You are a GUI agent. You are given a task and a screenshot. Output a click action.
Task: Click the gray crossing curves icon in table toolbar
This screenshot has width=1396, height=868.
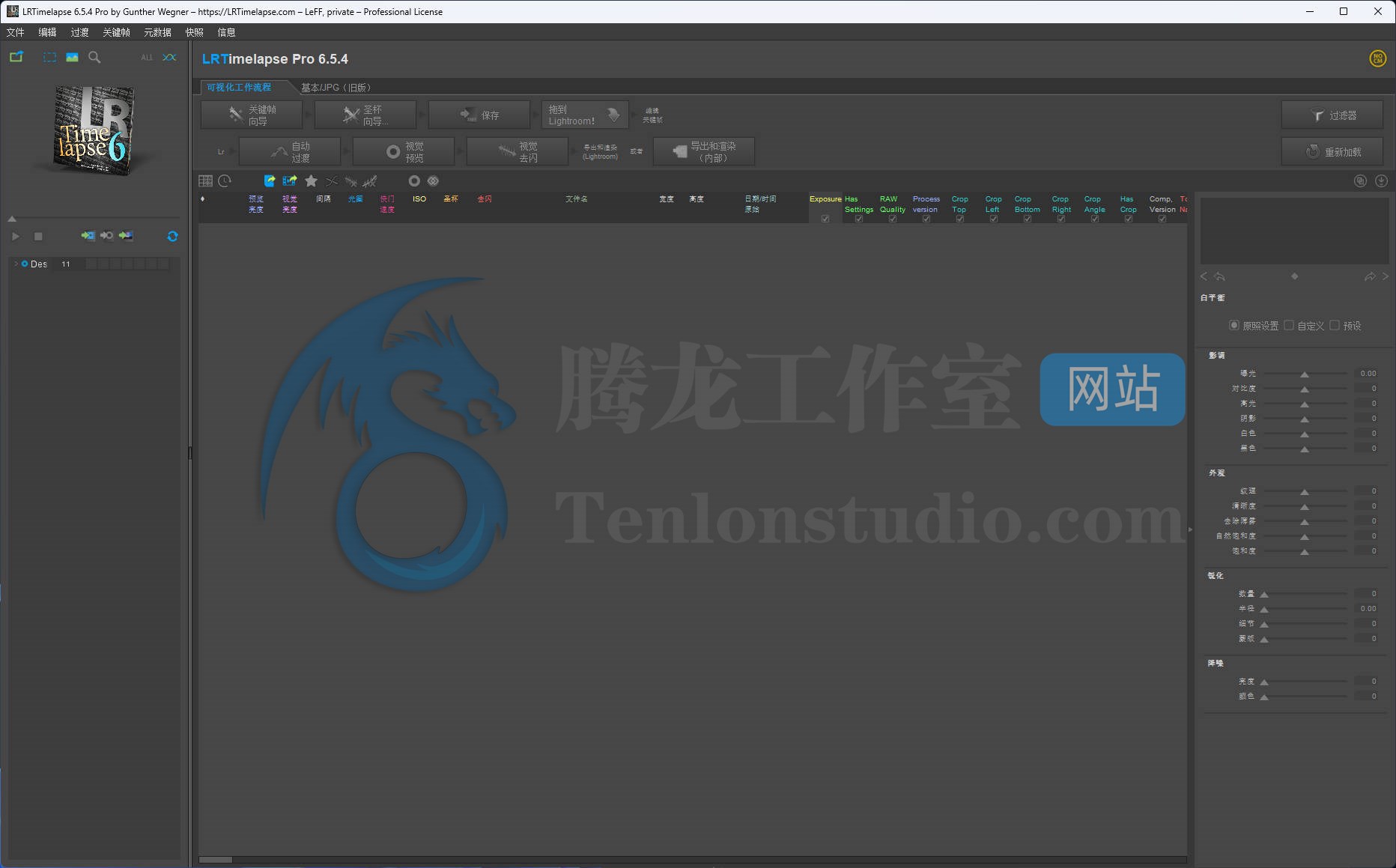click(x=332, y=181)
